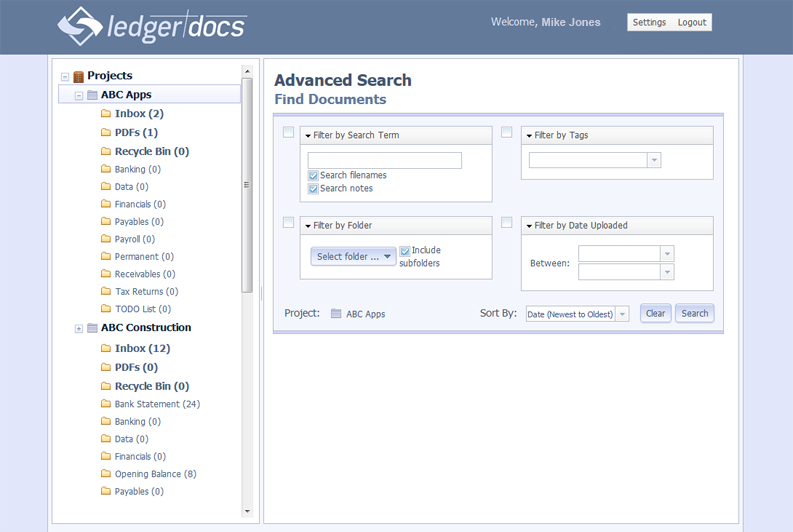
Task: Collapse the ABC Apps tree node
Action: pos(79,96)
